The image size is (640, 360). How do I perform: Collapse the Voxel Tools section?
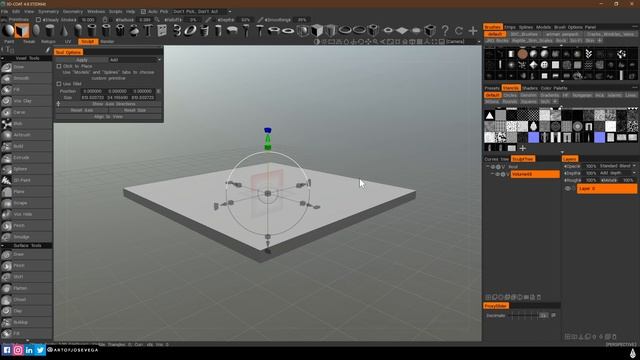tap(3, 58)
